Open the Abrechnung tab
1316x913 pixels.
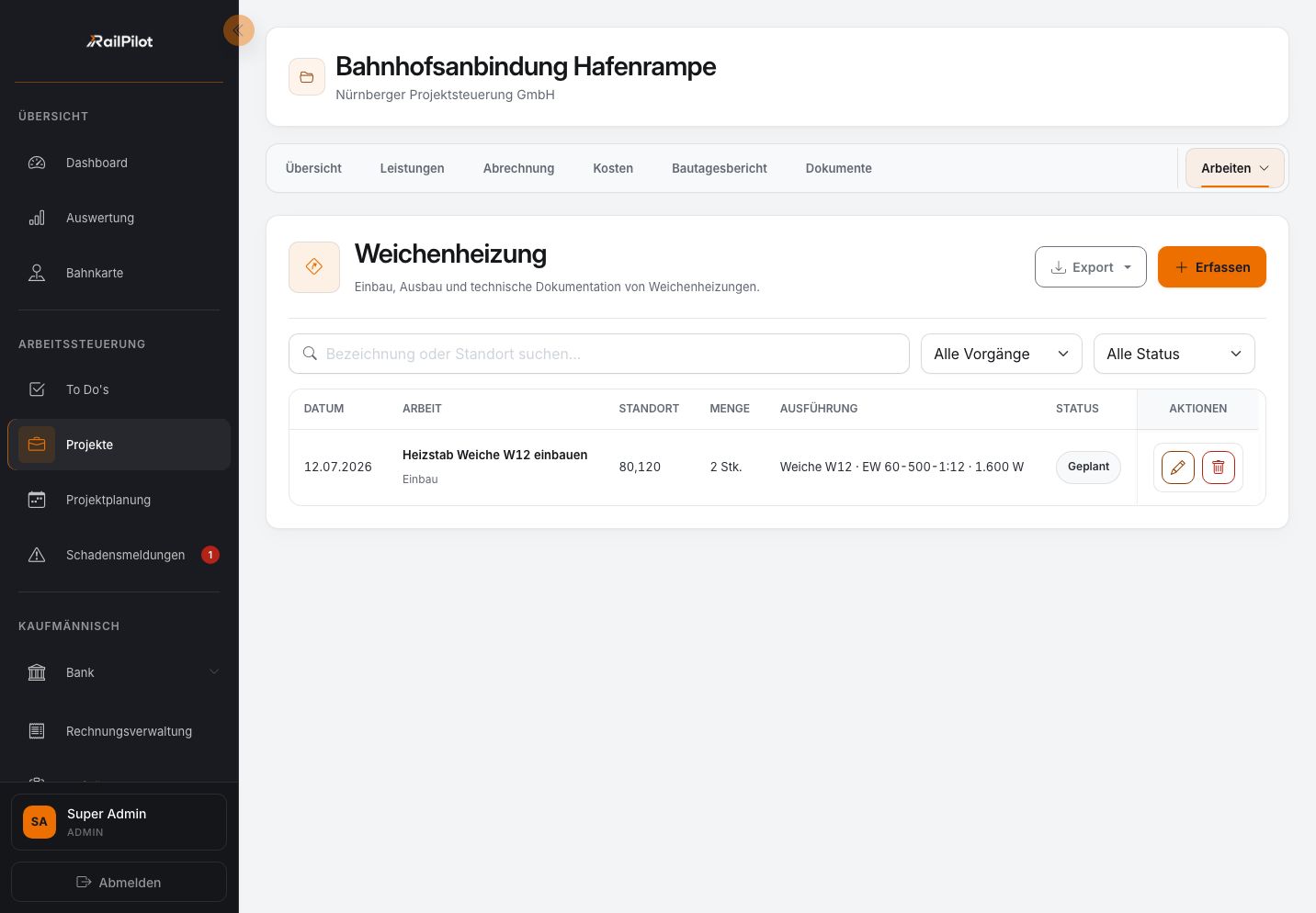click(x=519, y=168)
